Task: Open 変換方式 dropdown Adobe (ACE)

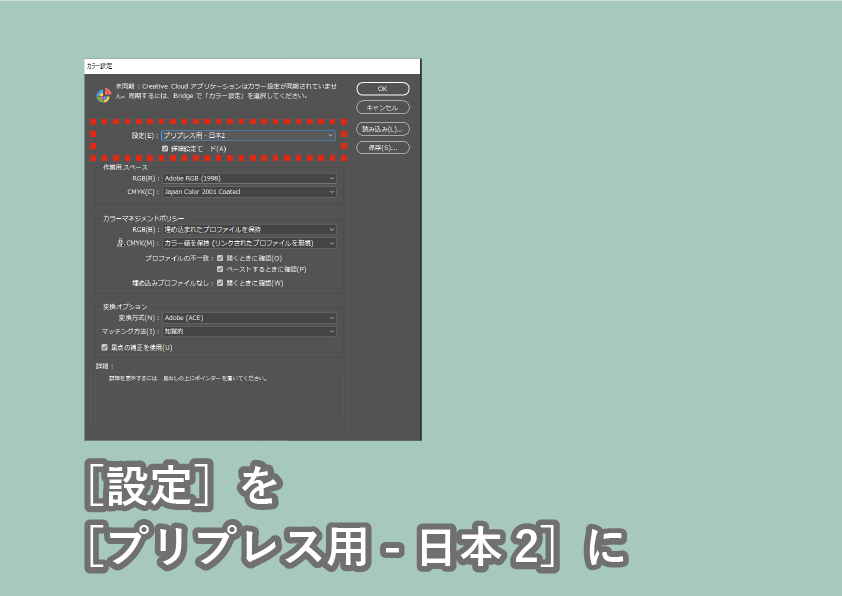Action: [x=250, y=318]
